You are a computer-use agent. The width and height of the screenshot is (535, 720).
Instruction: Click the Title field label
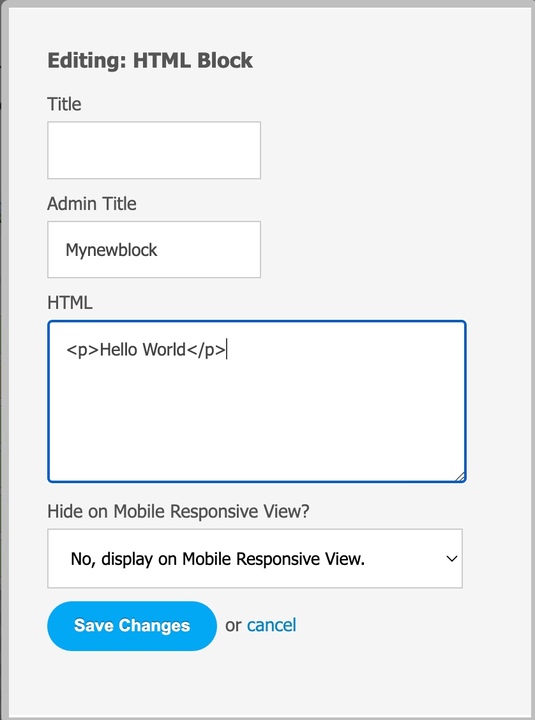pyautogui.click(x=64, y=104)
